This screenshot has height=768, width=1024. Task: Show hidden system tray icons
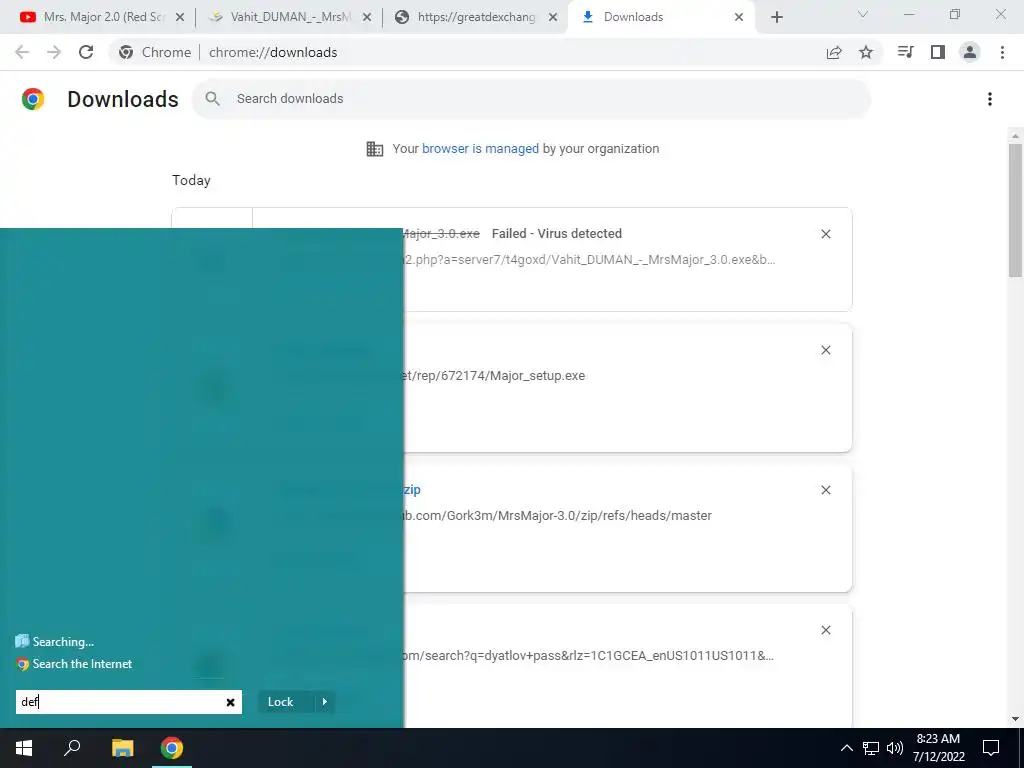coord(846,748)
